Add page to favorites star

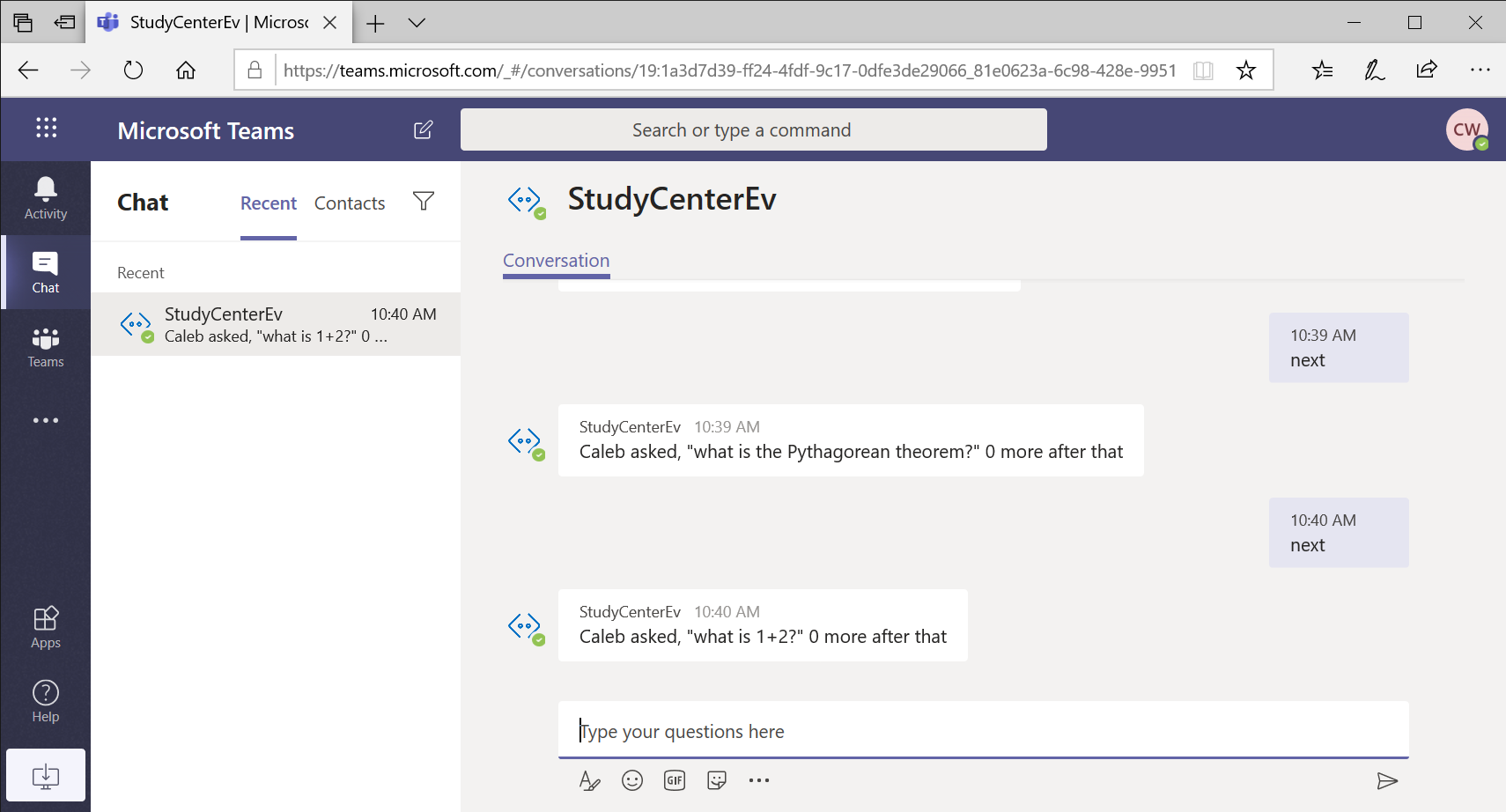tap(1245, 70)
